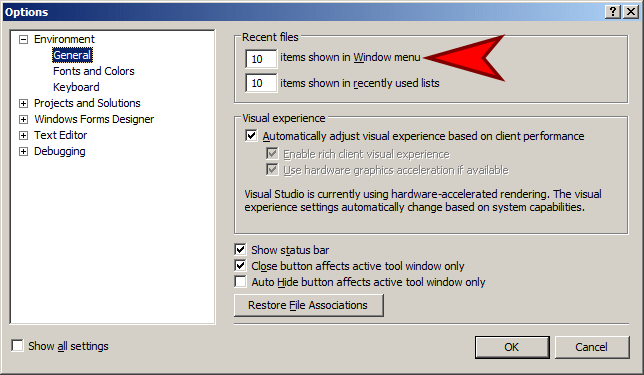Click Restore File Associations button
Screen dimensions: 644x375
point(308,305)
